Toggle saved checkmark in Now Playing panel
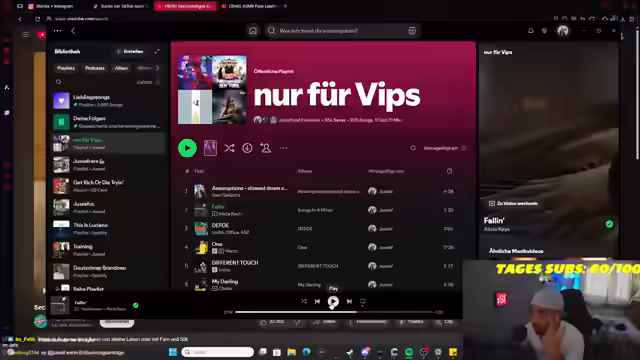Screen dimensions: 640x360 (609, 224)
